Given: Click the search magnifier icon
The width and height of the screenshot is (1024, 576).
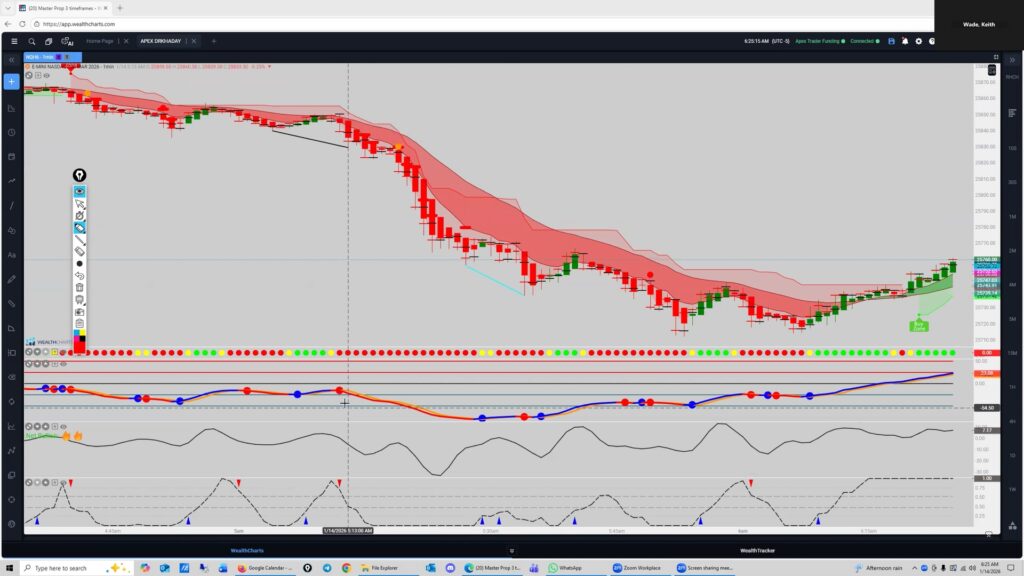Looking at the screenshot, I should click(x=32, y=41).
